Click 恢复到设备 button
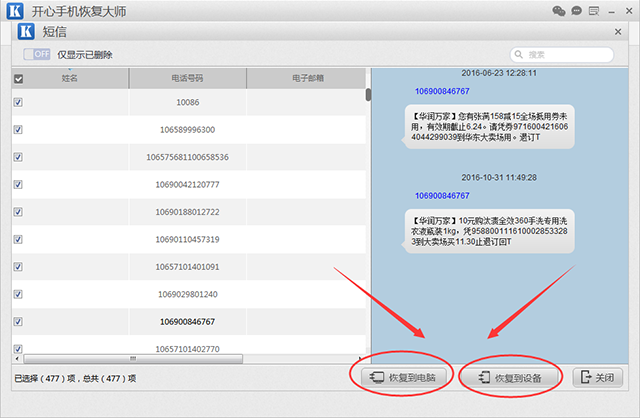Screen dimensions: 640x418 coord(509,378)
